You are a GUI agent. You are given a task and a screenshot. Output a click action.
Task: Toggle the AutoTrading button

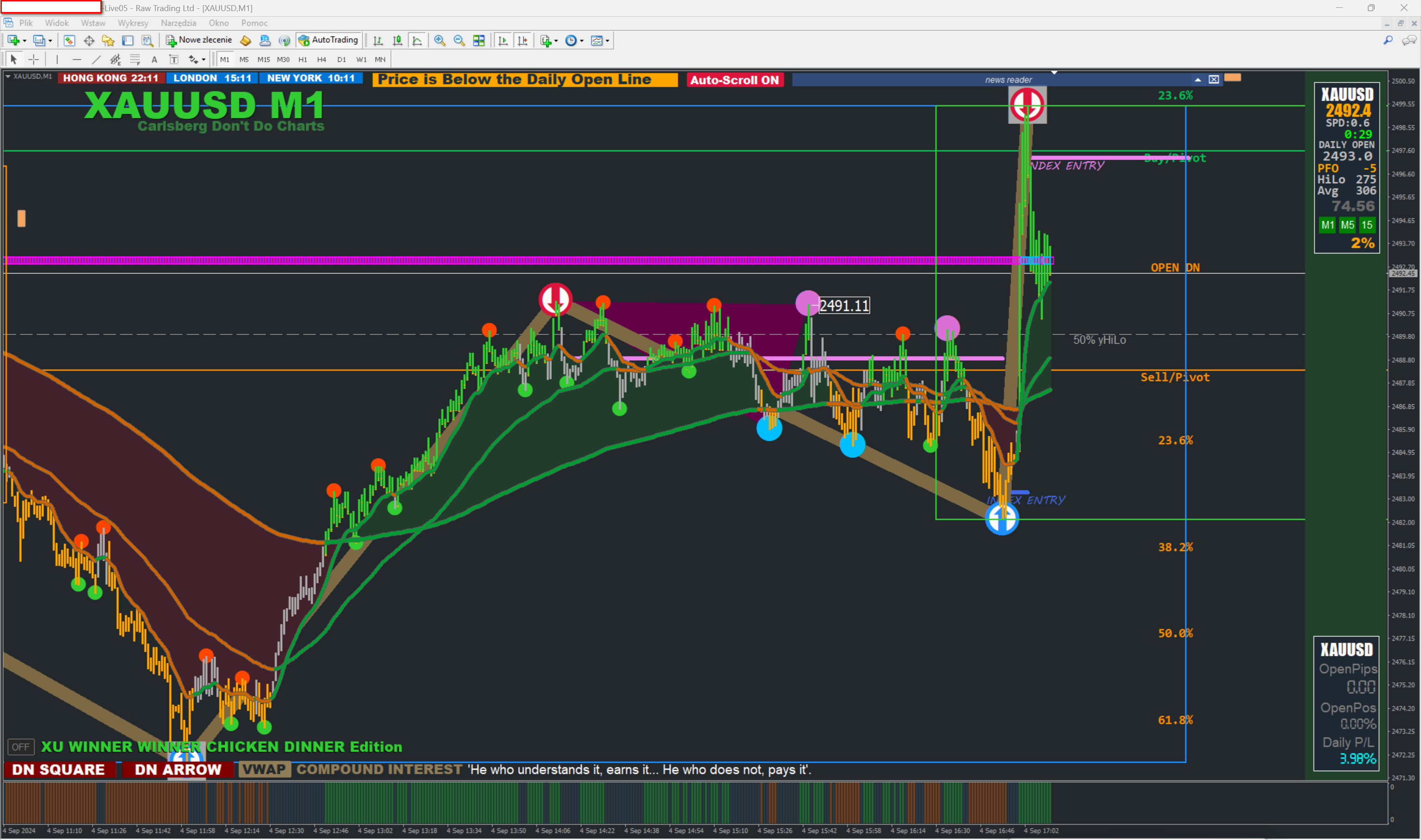(329, 40)
